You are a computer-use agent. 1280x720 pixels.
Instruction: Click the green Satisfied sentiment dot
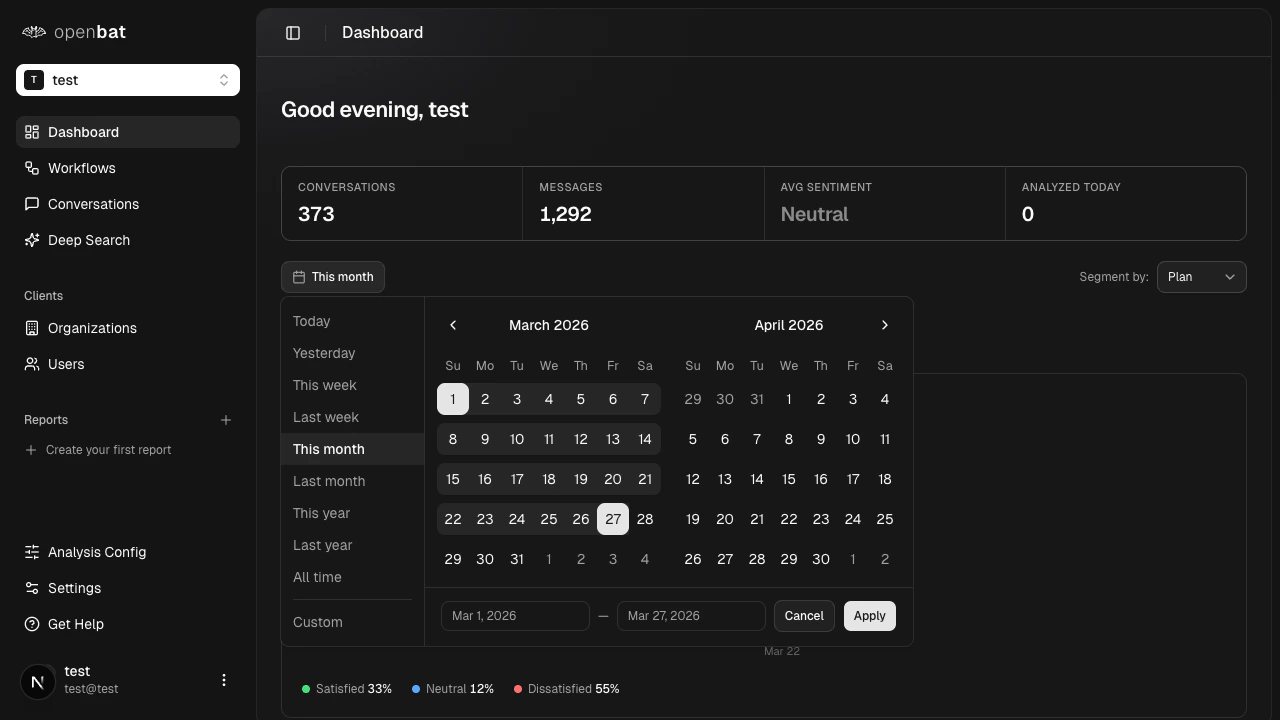[307, 689]
